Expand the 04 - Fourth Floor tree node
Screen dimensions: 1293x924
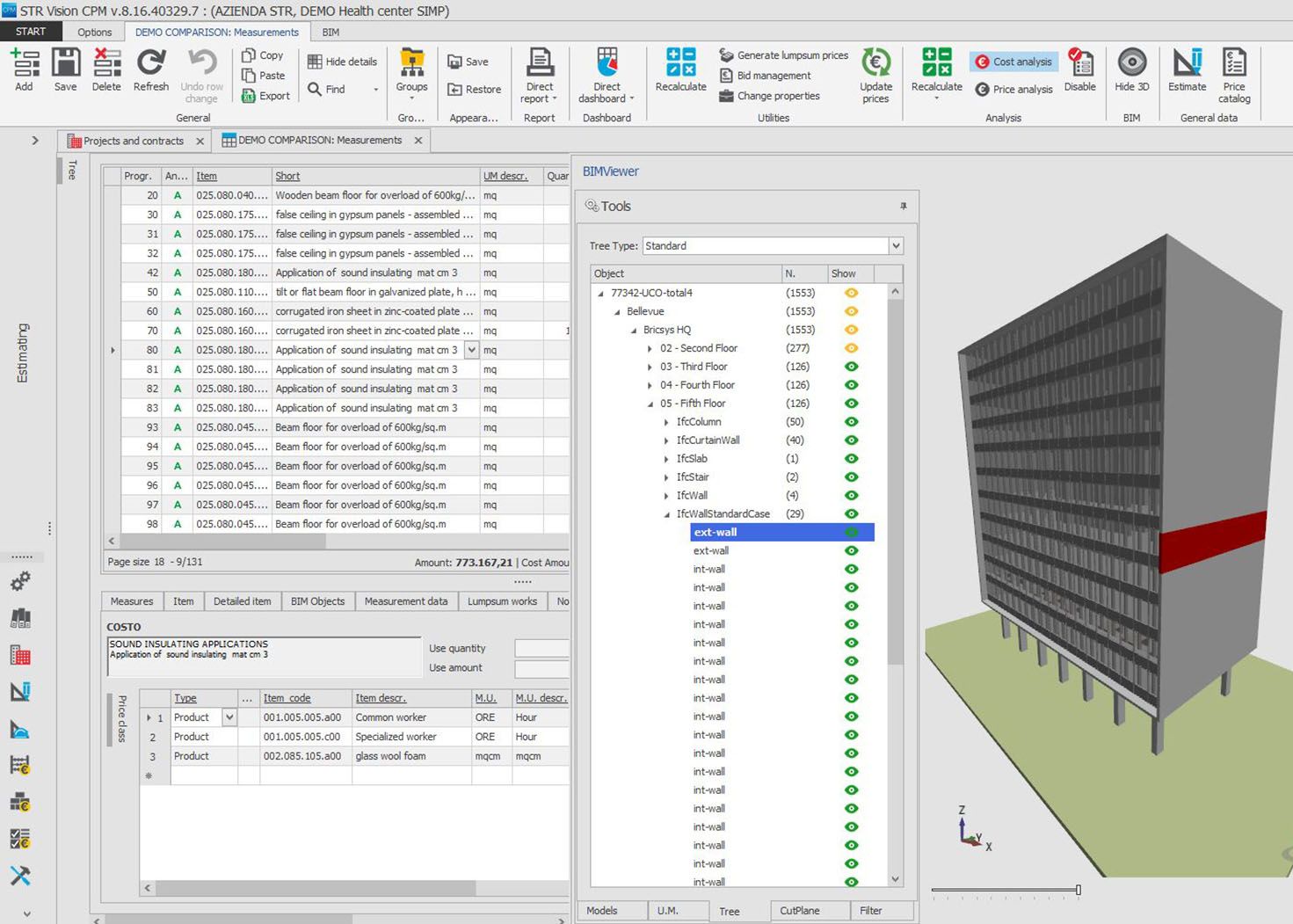pos(650,386)
